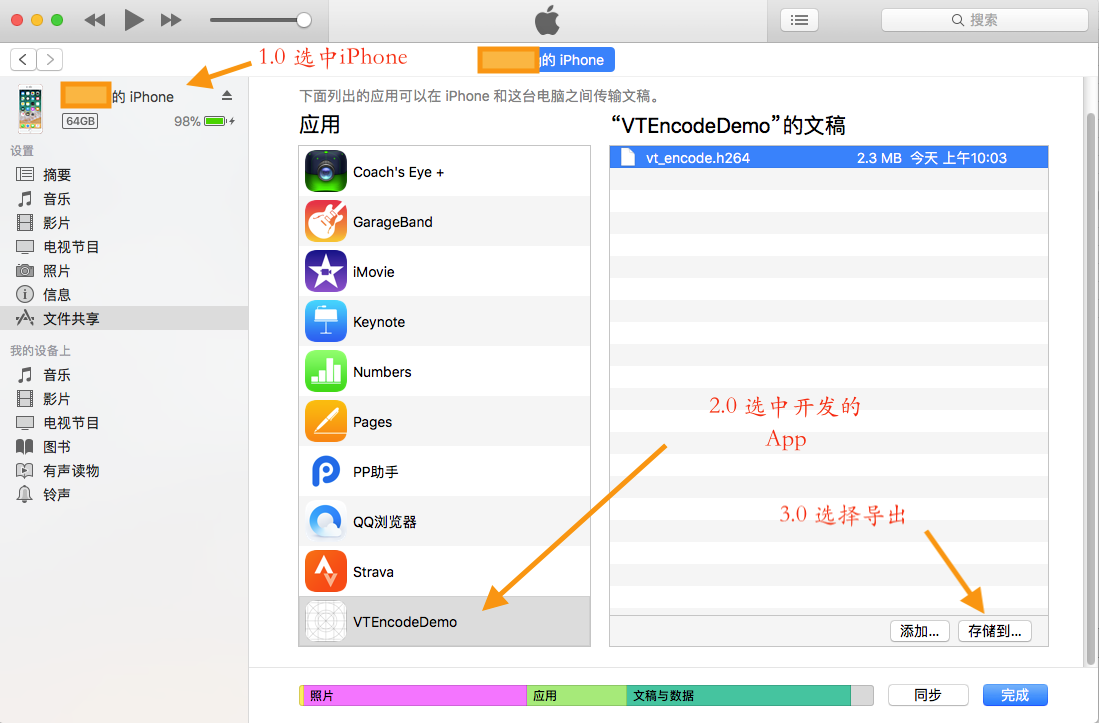Select Pages app icon
Screen dimensions: 1099x723
point(326,421)
